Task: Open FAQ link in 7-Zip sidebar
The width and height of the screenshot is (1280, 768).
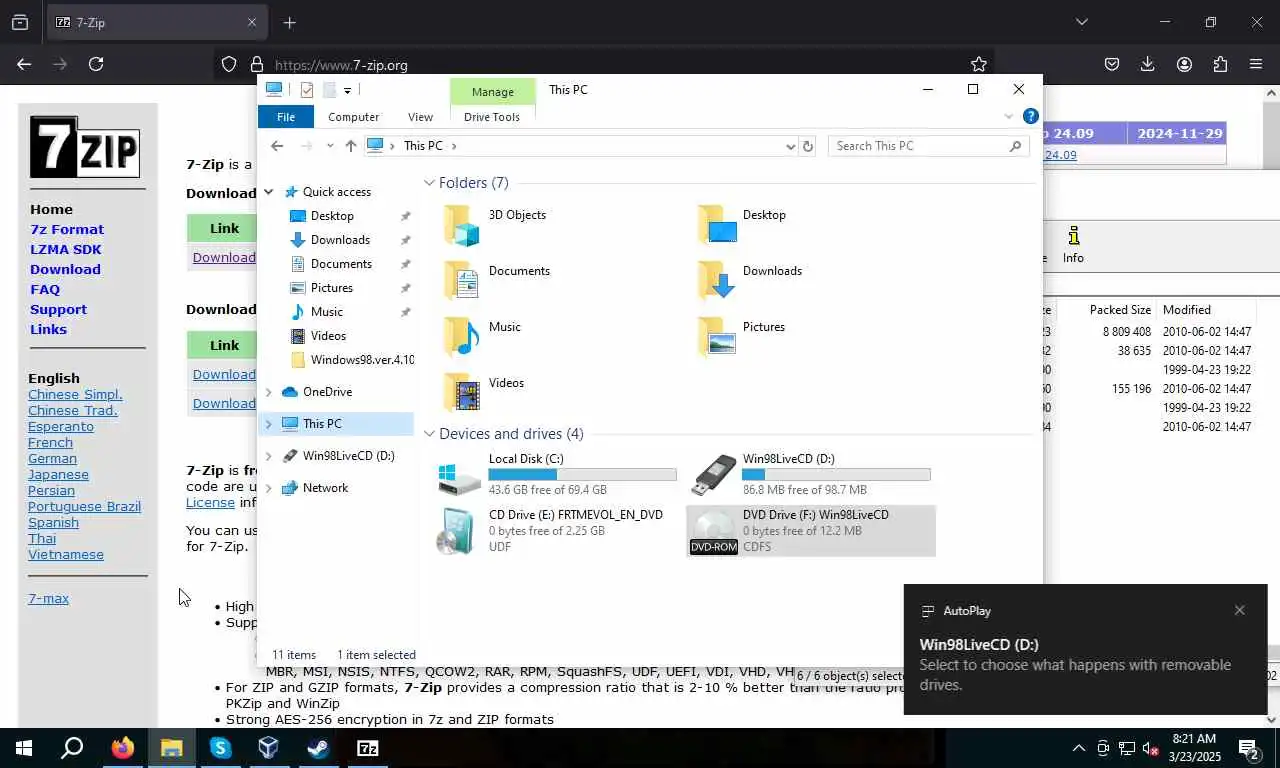Action: tap(45, 289)
